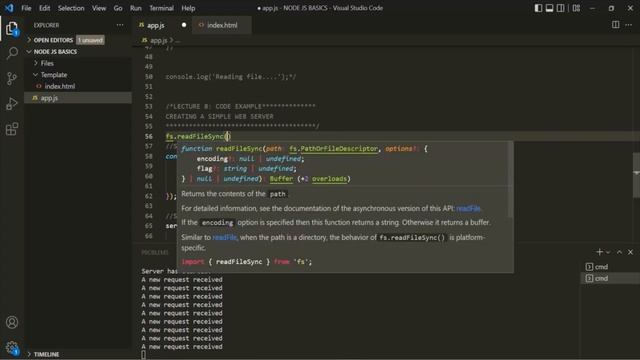Open the Run and Debug view

12,104
